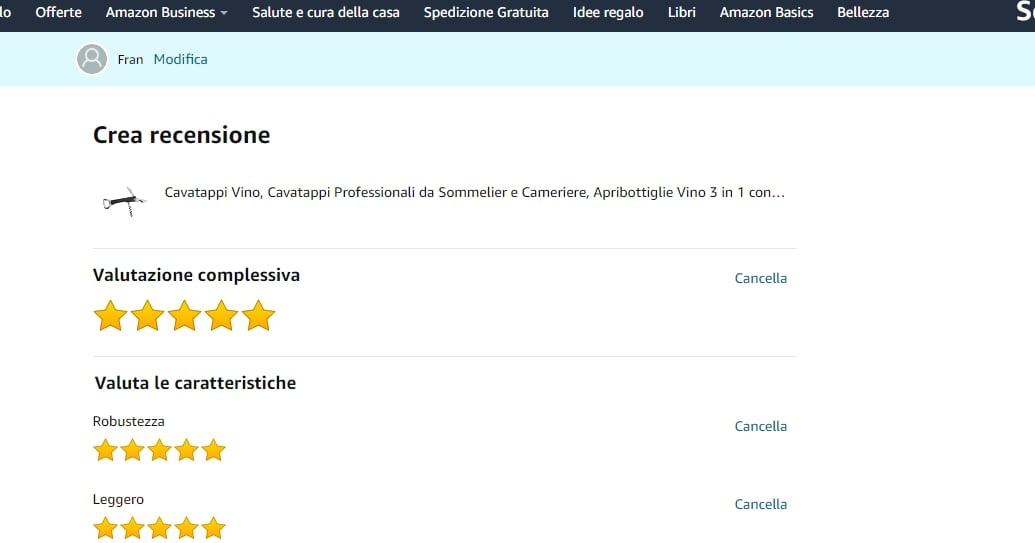The image size is (1035, 543).
Task: Open the Libri section
Action: pos(681,13)
